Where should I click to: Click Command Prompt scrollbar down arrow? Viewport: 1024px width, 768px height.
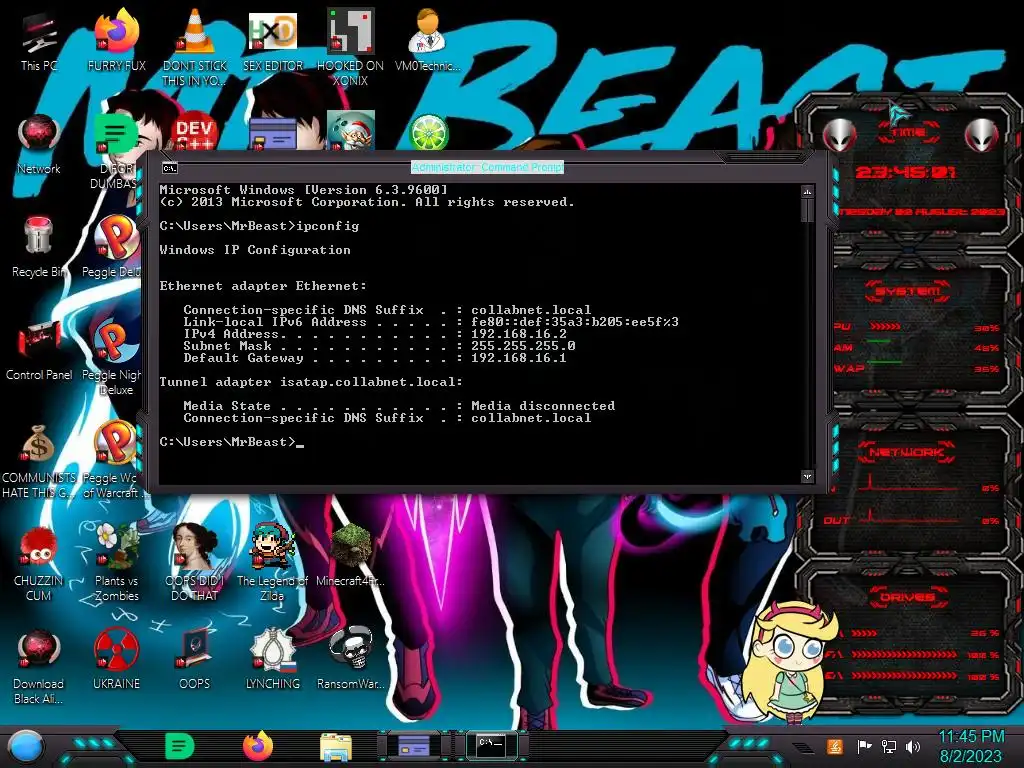(807, 477)
